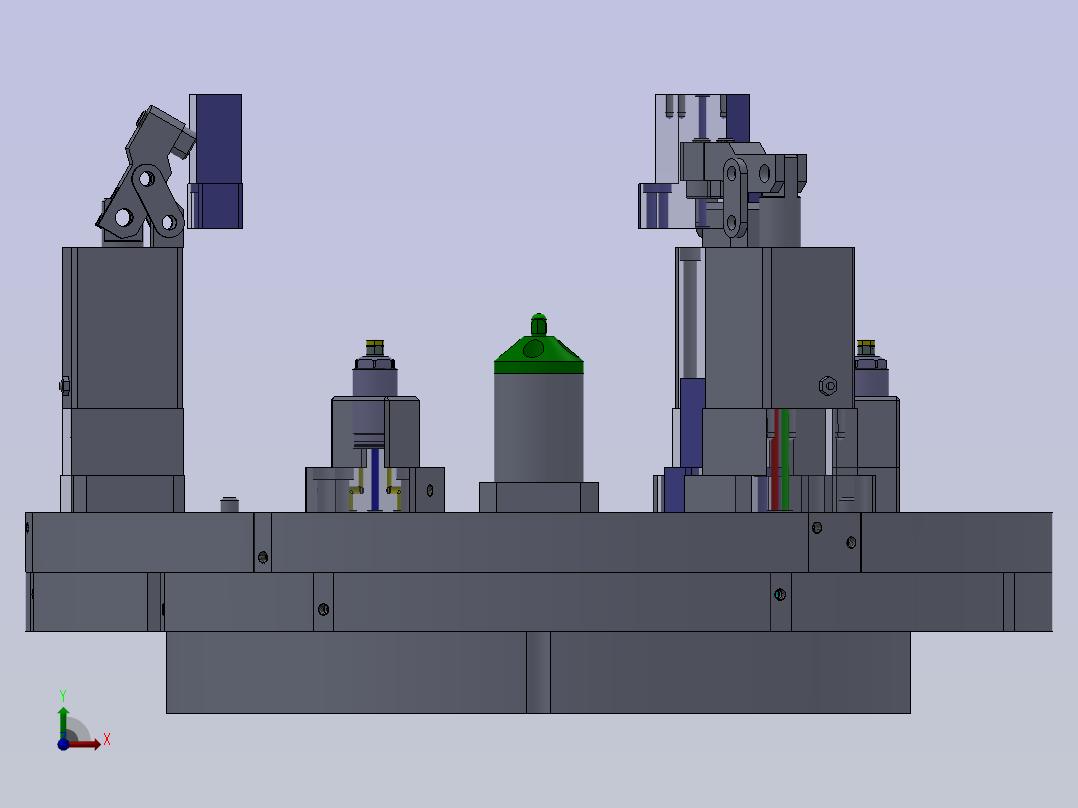Select the tall gray tower block on left
Viewport: 1078px width, 808px height.
122,327
